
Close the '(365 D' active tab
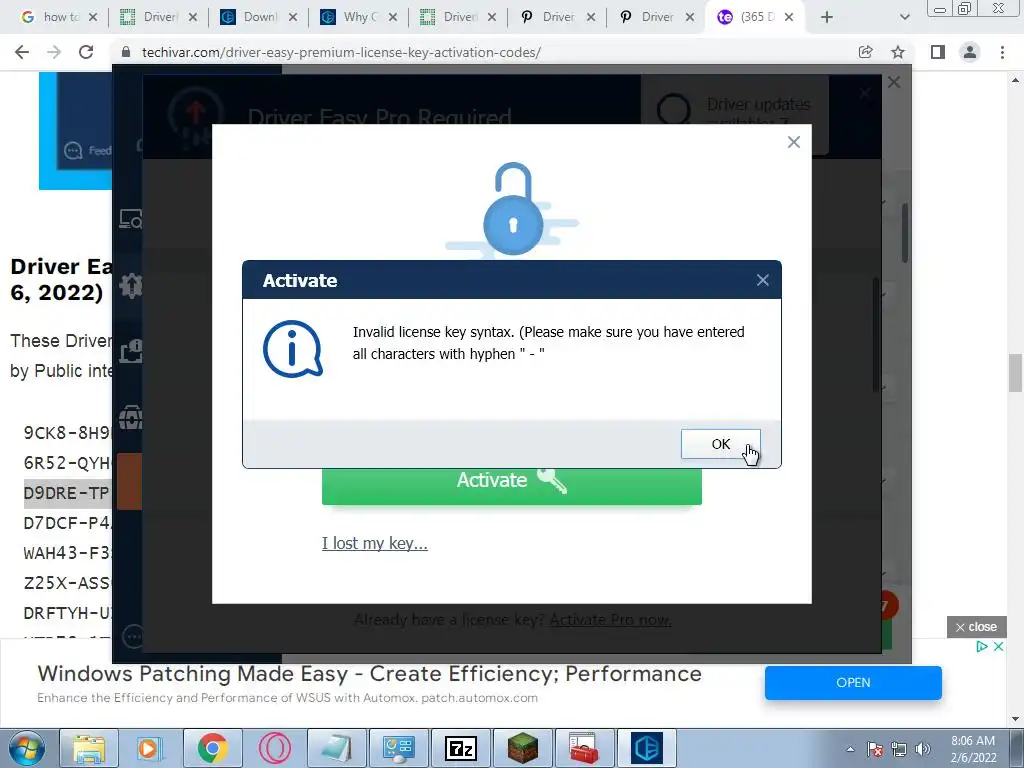[789, 17]
